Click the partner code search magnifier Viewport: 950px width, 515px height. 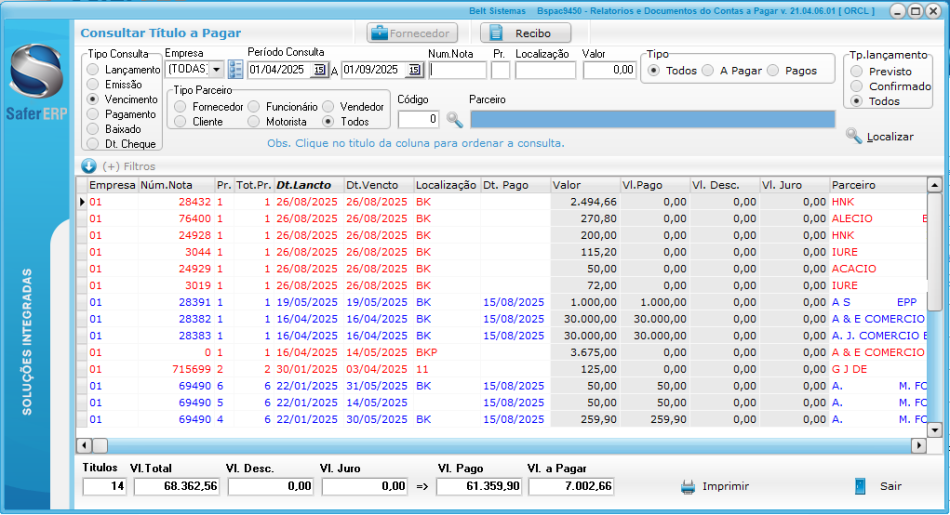[x=455, y=120]
